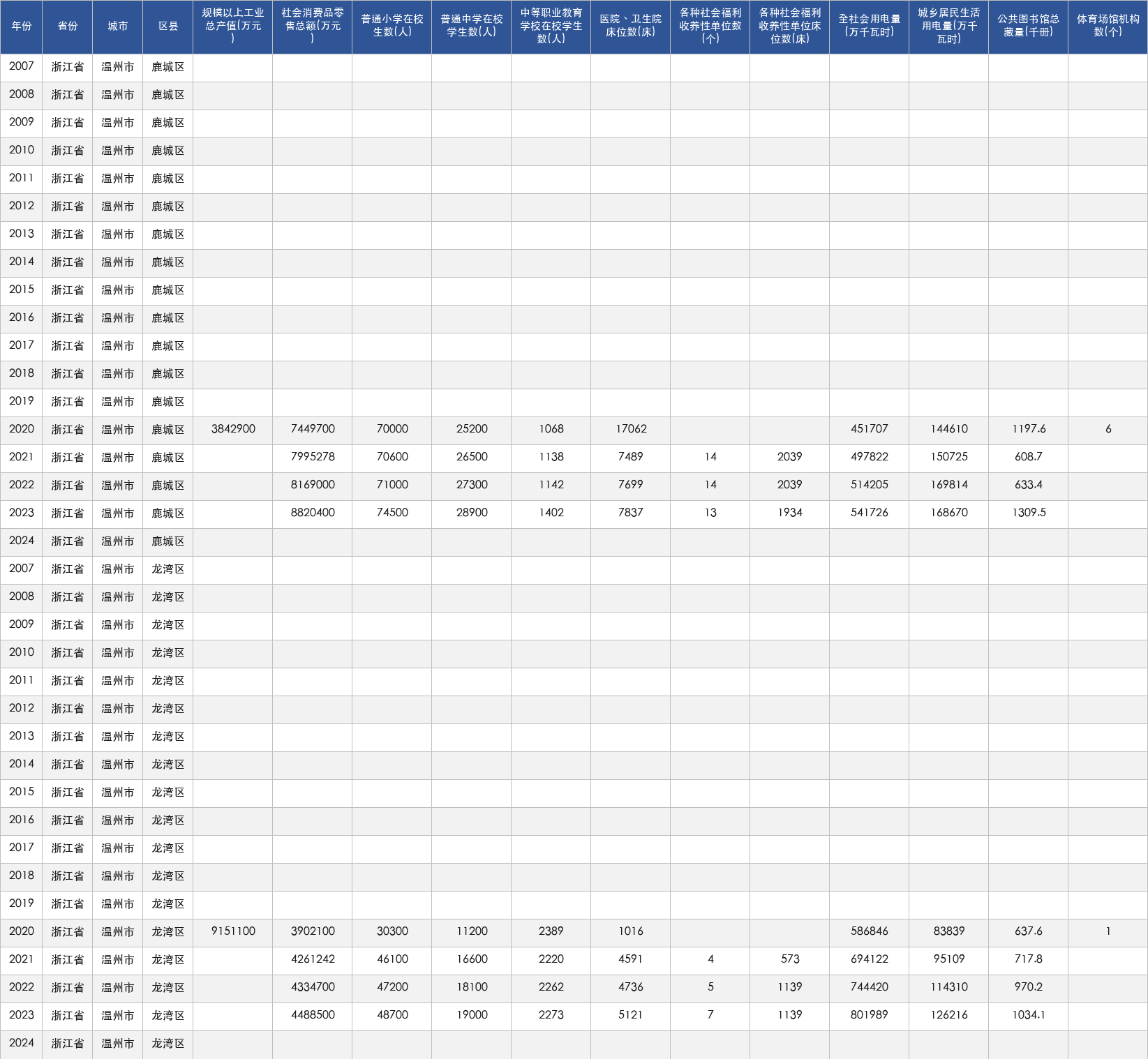Select the 普通小学在校生数 header cell

pos(392,27)
